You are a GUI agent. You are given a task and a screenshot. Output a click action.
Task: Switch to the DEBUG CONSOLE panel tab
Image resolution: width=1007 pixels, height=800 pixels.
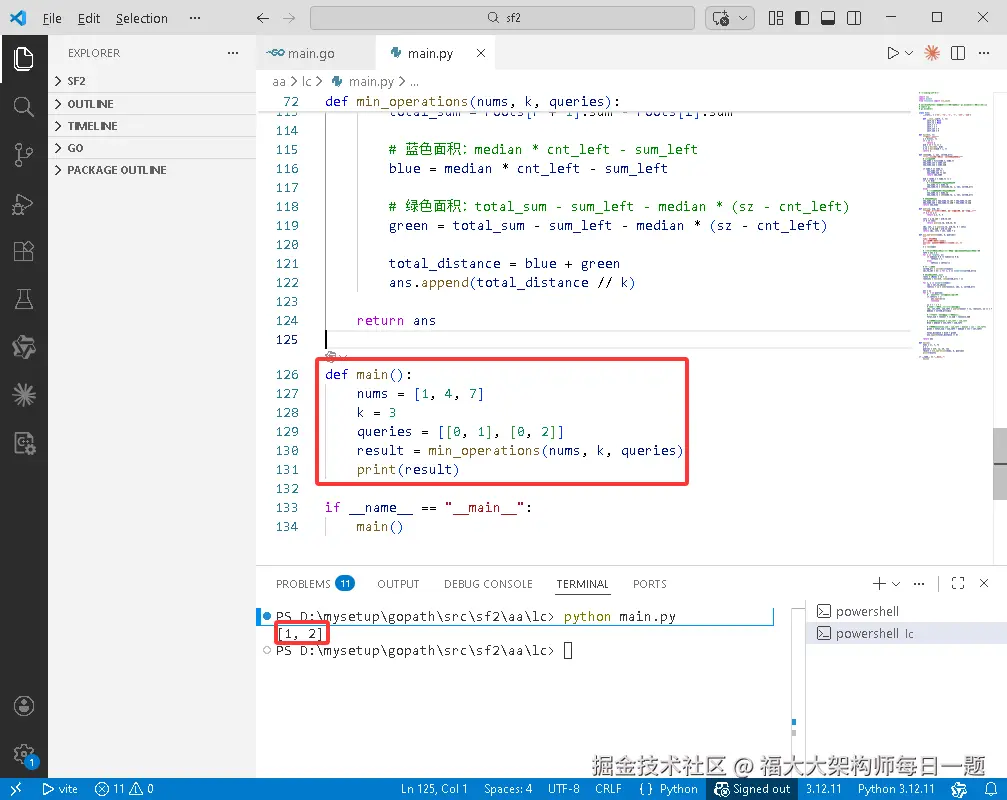(488, 584)
